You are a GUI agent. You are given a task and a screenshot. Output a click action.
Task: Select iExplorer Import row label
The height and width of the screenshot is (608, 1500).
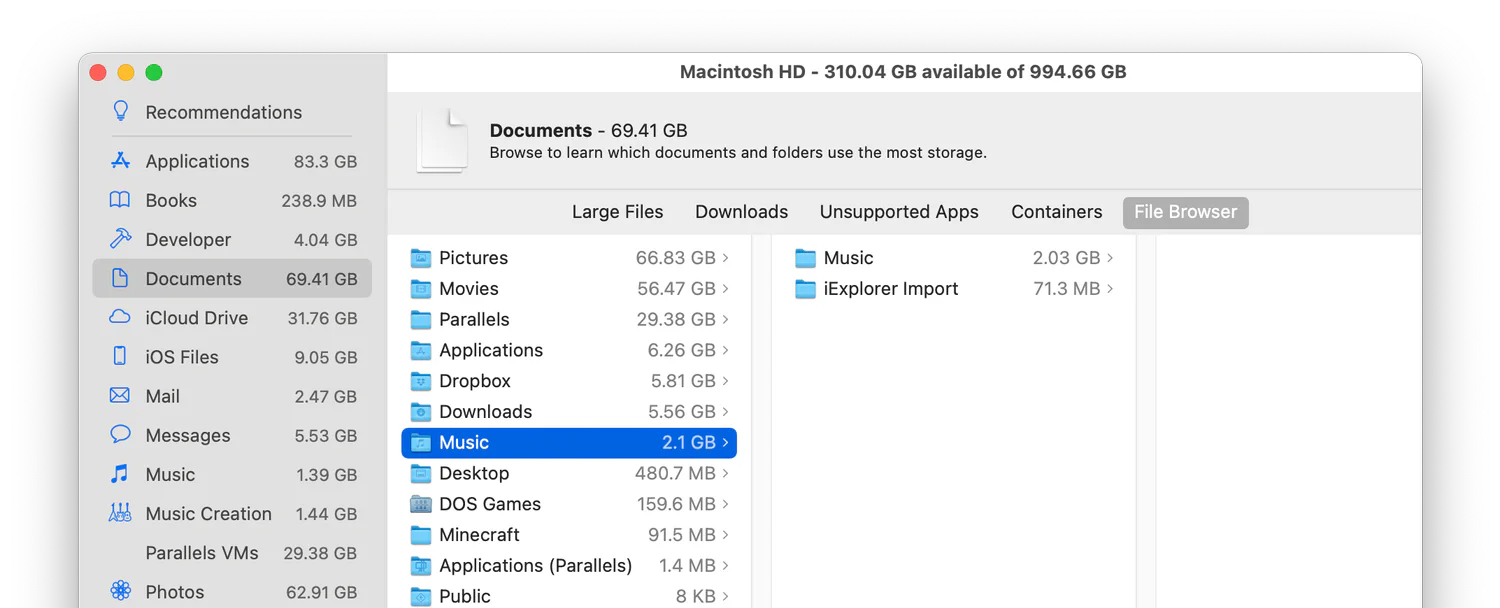point(891,289)
